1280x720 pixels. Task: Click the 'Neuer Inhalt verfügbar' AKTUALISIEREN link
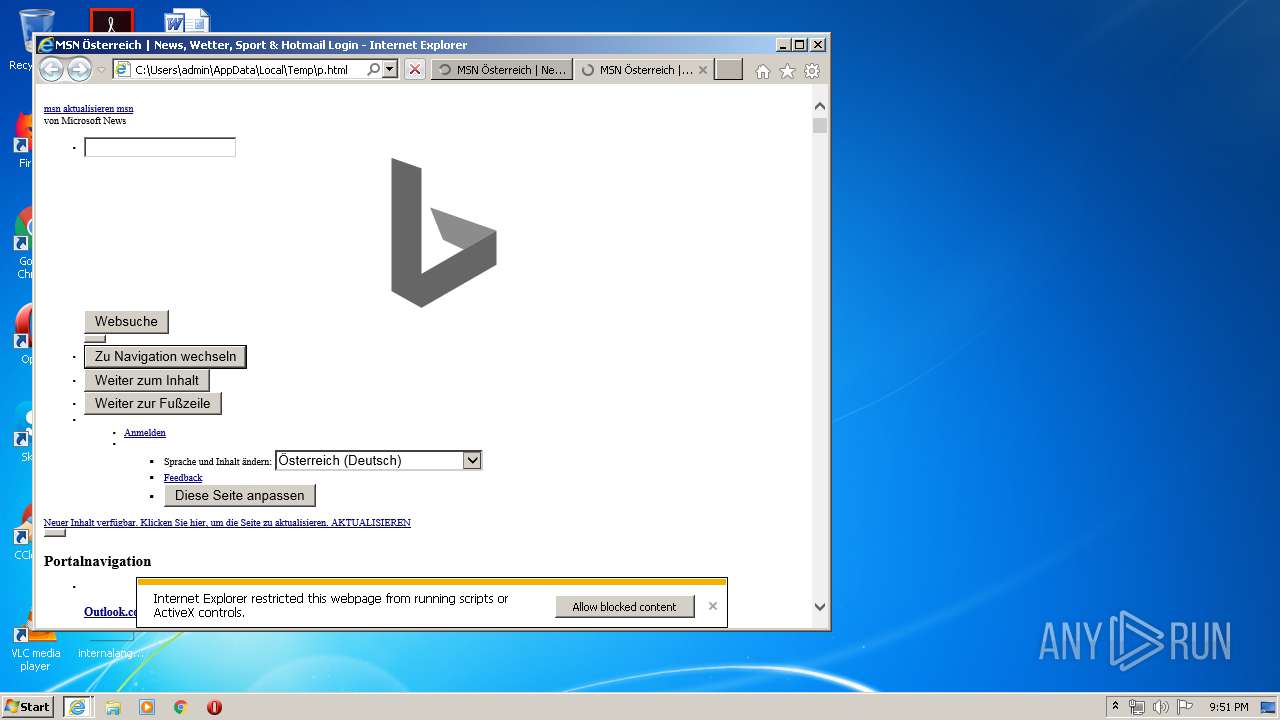point(227,523)
